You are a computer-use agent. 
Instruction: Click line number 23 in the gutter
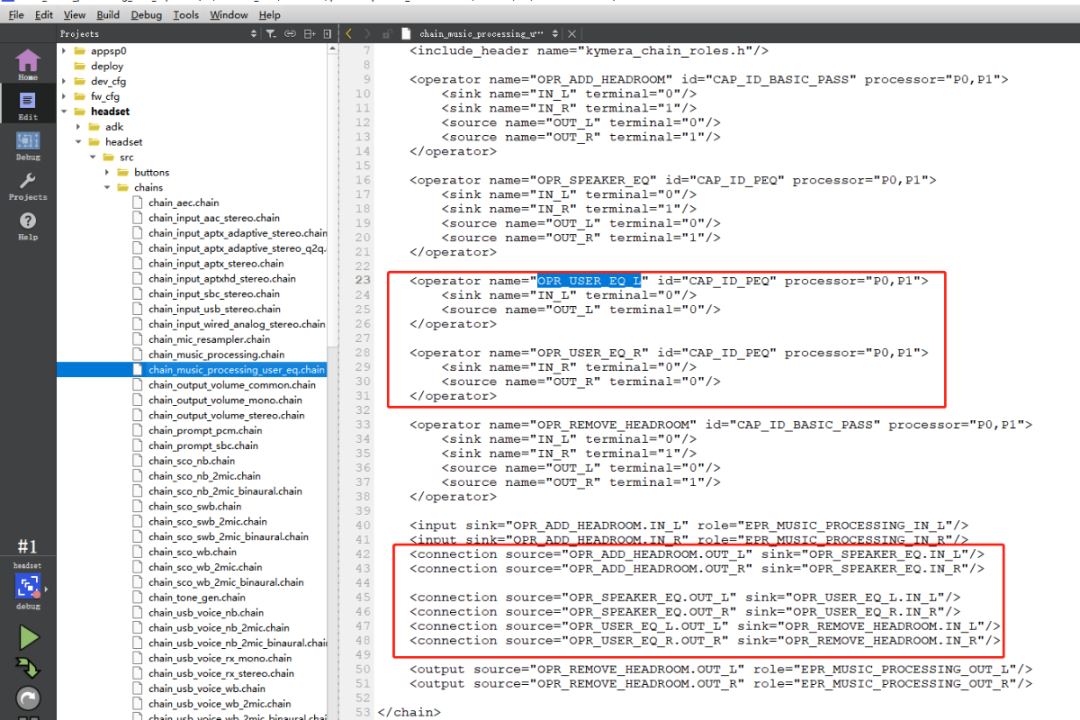pyautogui.click(x=362, y=280)
